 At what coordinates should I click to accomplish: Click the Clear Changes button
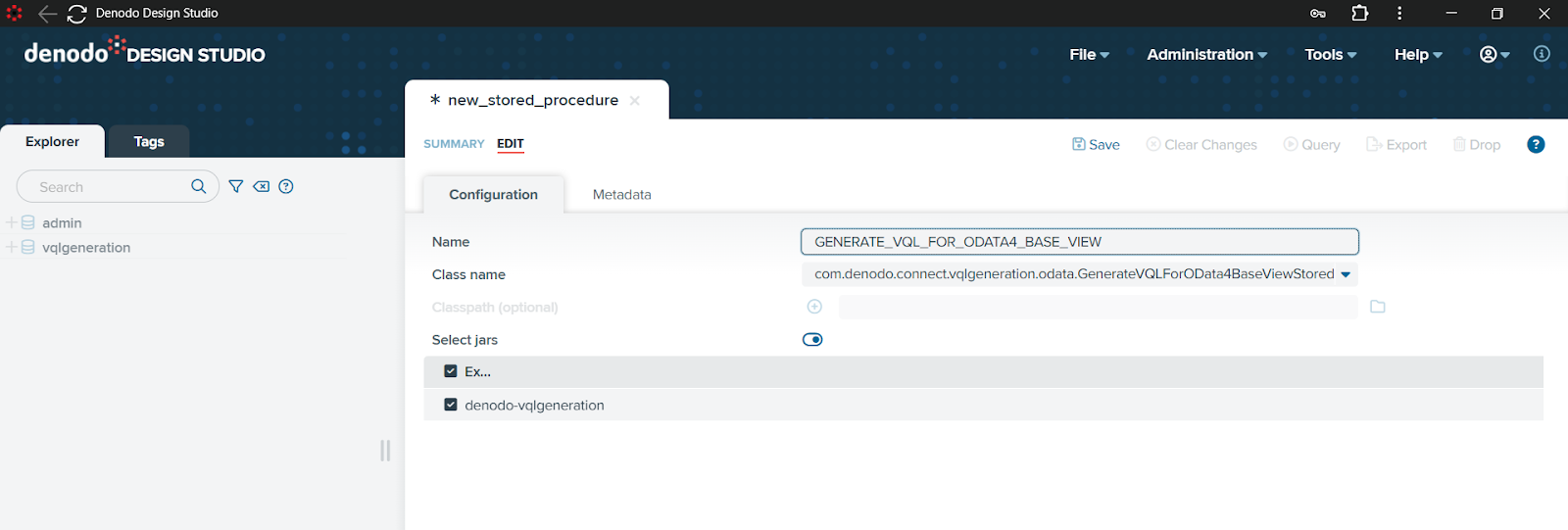pos(1201,144)
